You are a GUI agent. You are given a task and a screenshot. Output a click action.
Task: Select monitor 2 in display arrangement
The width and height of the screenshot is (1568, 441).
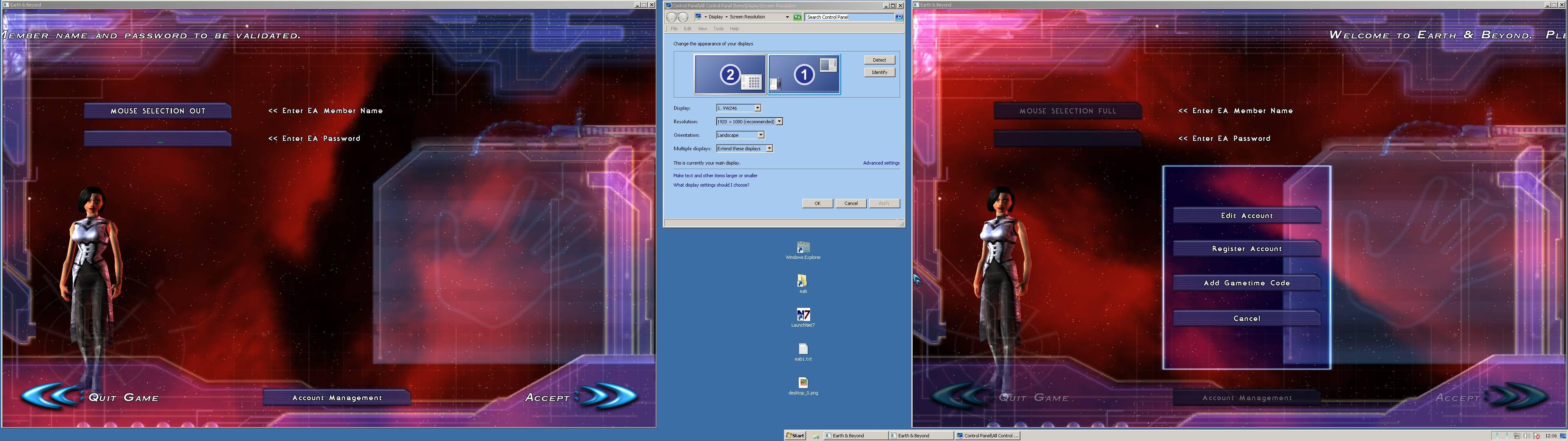(x=730, y=74)
